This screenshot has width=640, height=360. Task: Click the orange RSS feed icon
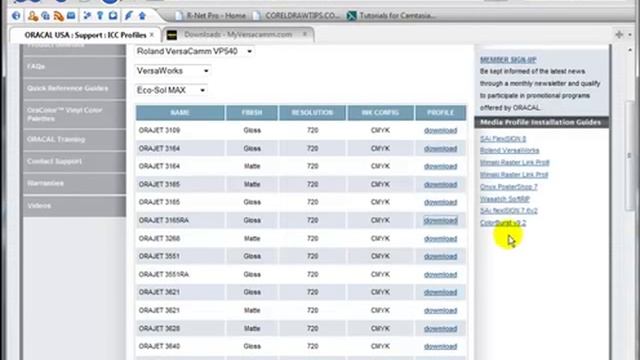[59, 16]
